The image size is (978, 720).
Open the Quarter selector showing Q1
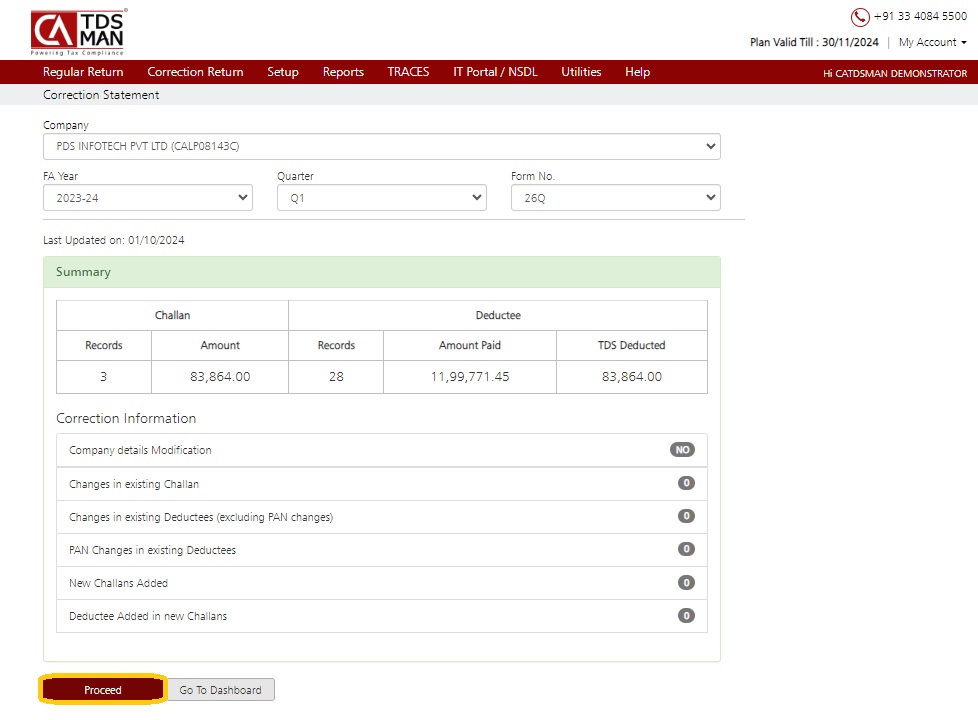point(382,198)
